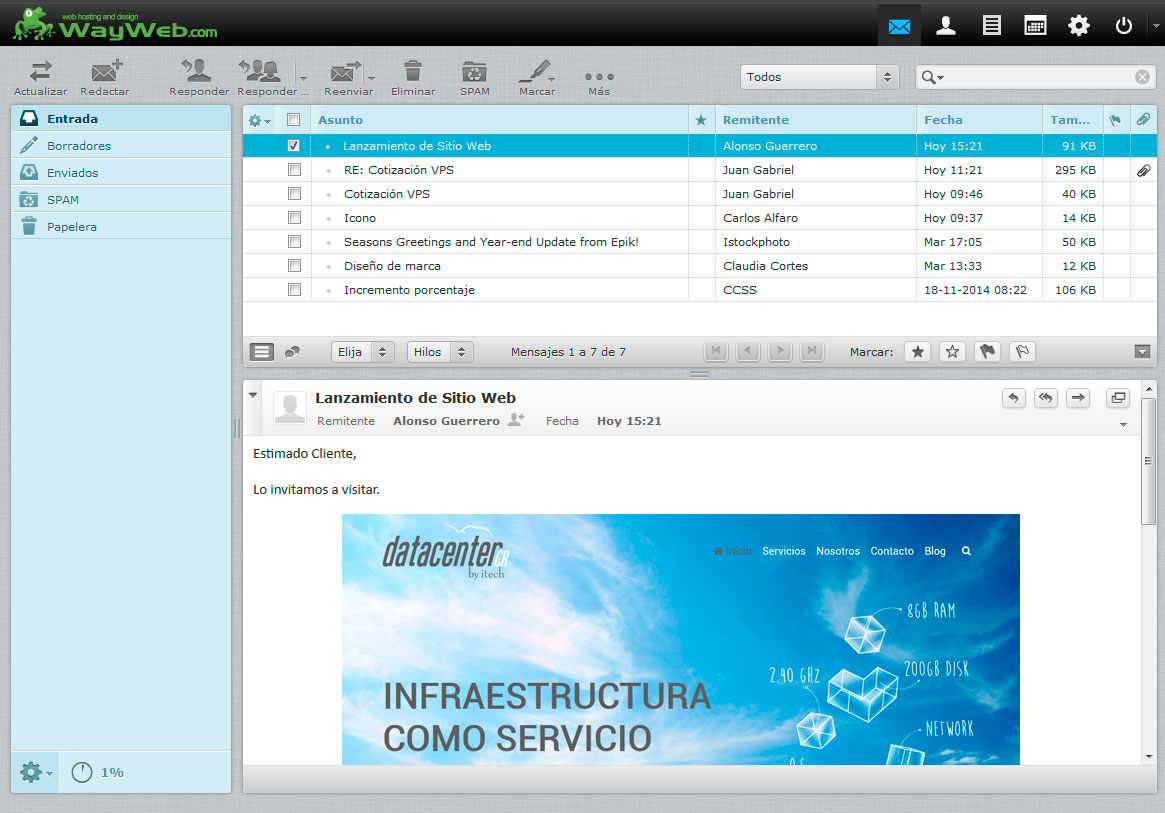Sort by Tamaño column header
Screen dimensions: 1165x813
click(1070, 120)
